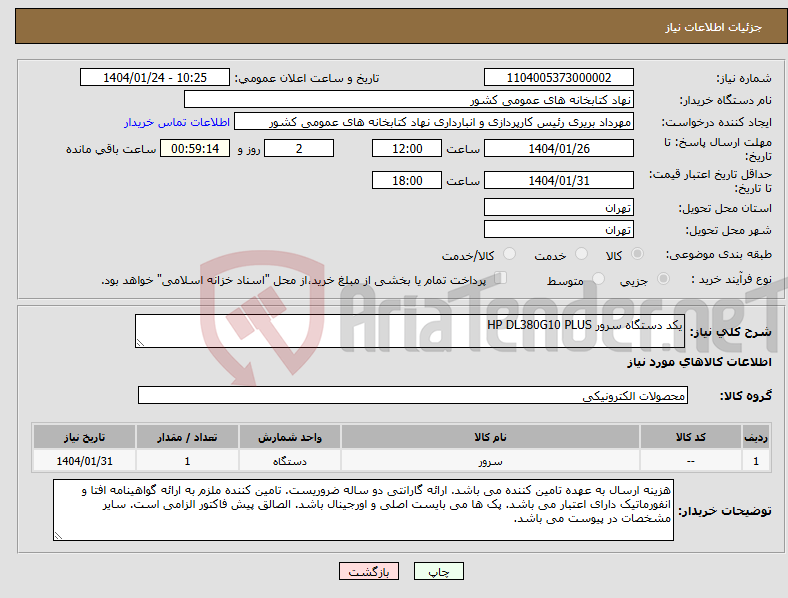Image resolution: width=788 pixels, height=598 pixels.
Task: Click the کد کالا column header
Action: coord(691,437)
